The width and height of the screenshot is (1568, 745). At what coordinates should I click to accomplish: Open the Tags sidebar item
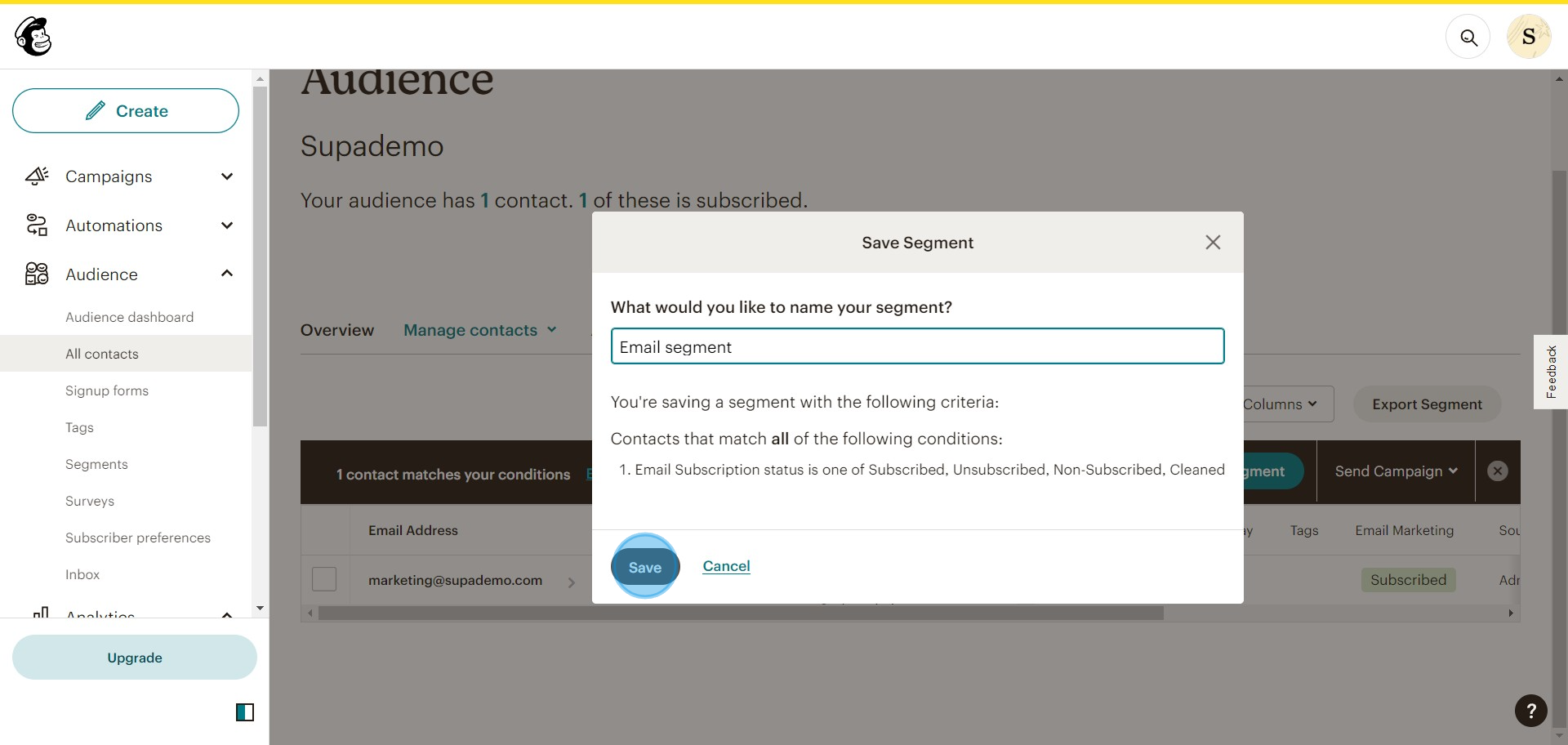click(x=79, y=427)
